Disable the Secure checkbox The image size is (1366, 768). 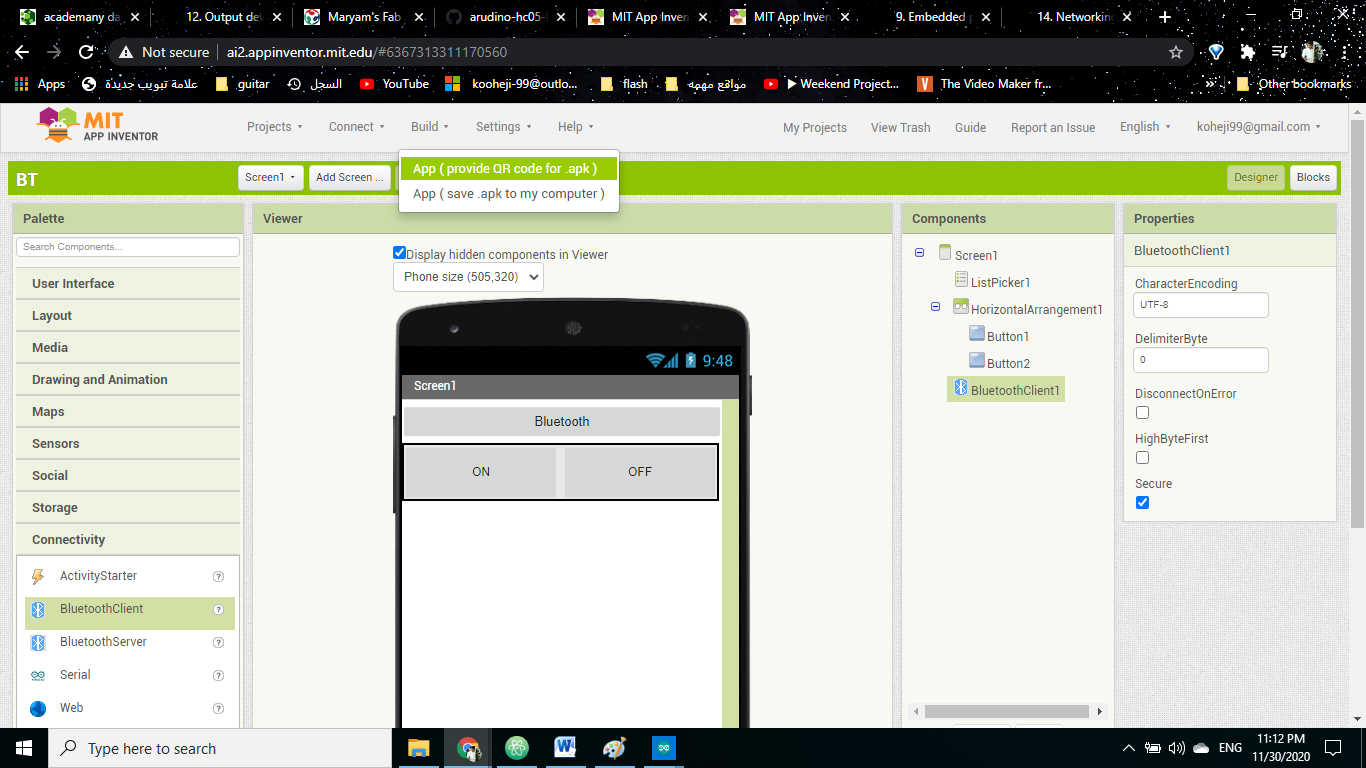coord(1142,502)
